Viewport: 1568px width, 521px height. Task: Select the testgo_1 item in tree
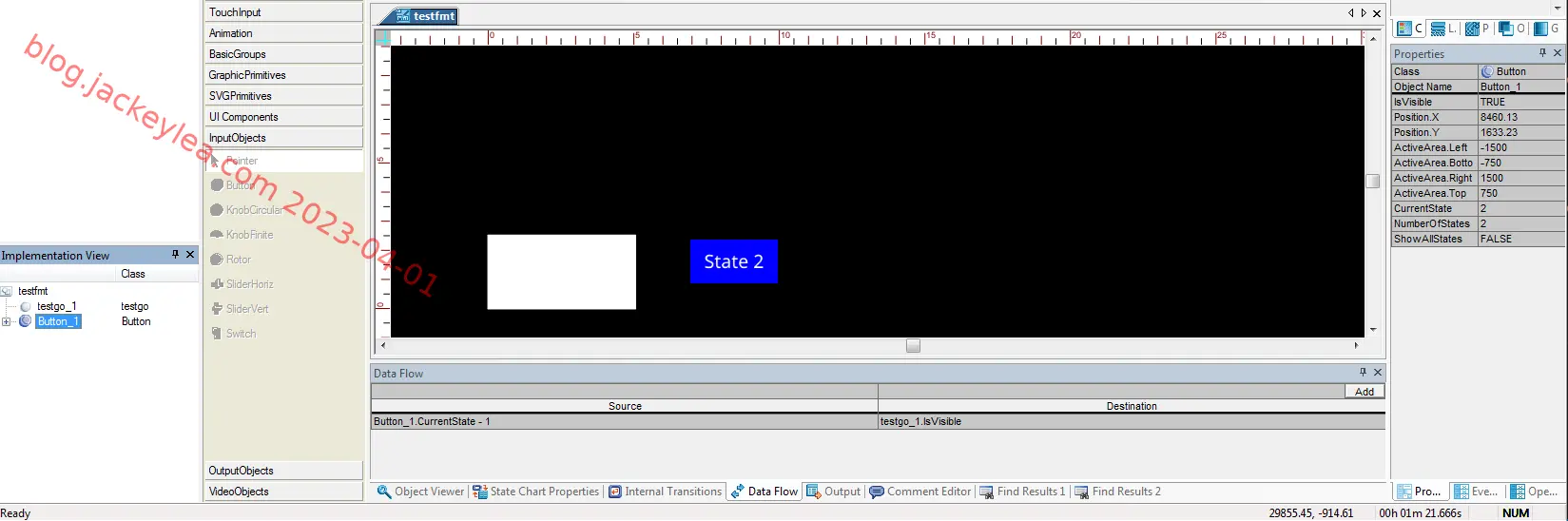pyautogui.click(x=56, y=306)
